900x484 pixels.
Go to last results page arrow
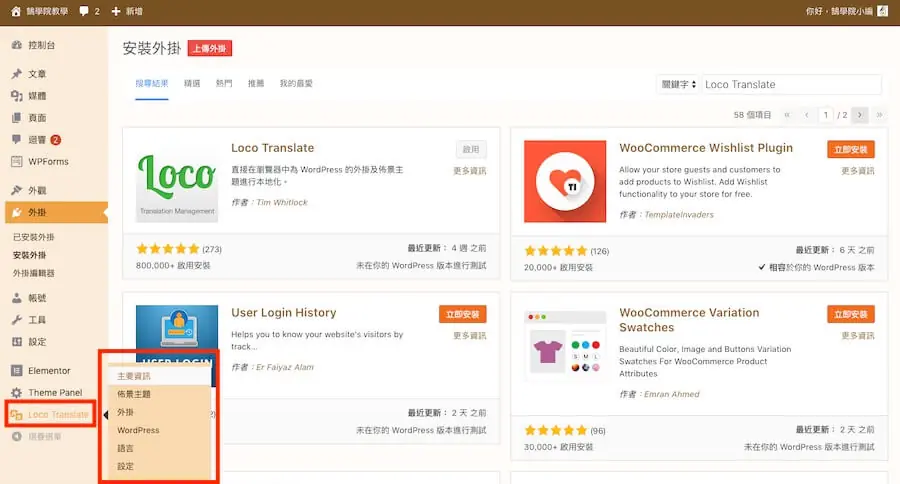pos(879,115)
